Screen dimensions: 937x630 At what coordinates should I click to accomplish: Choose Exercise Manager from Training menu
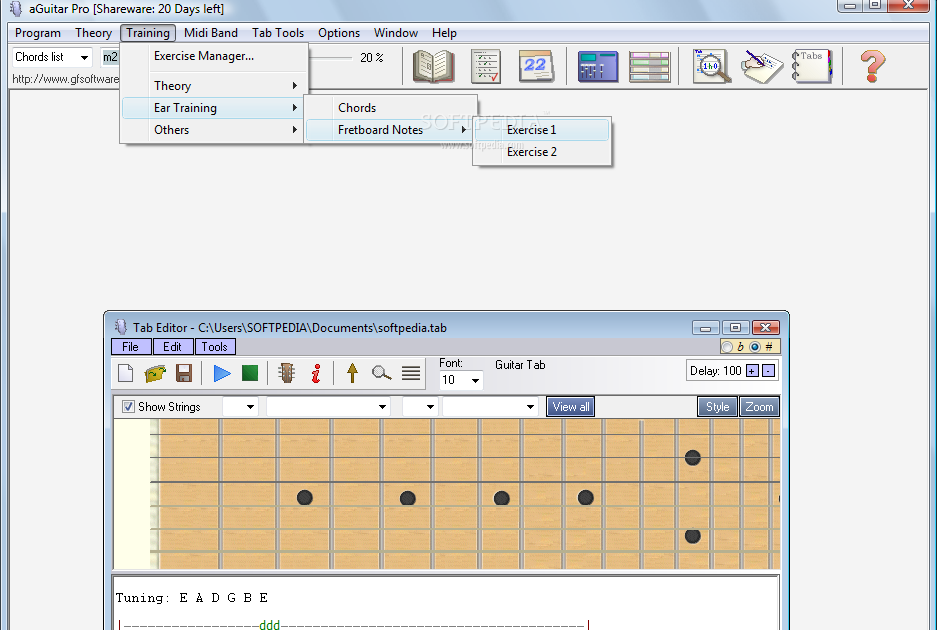pyautogui.click(x=215, y=56)
